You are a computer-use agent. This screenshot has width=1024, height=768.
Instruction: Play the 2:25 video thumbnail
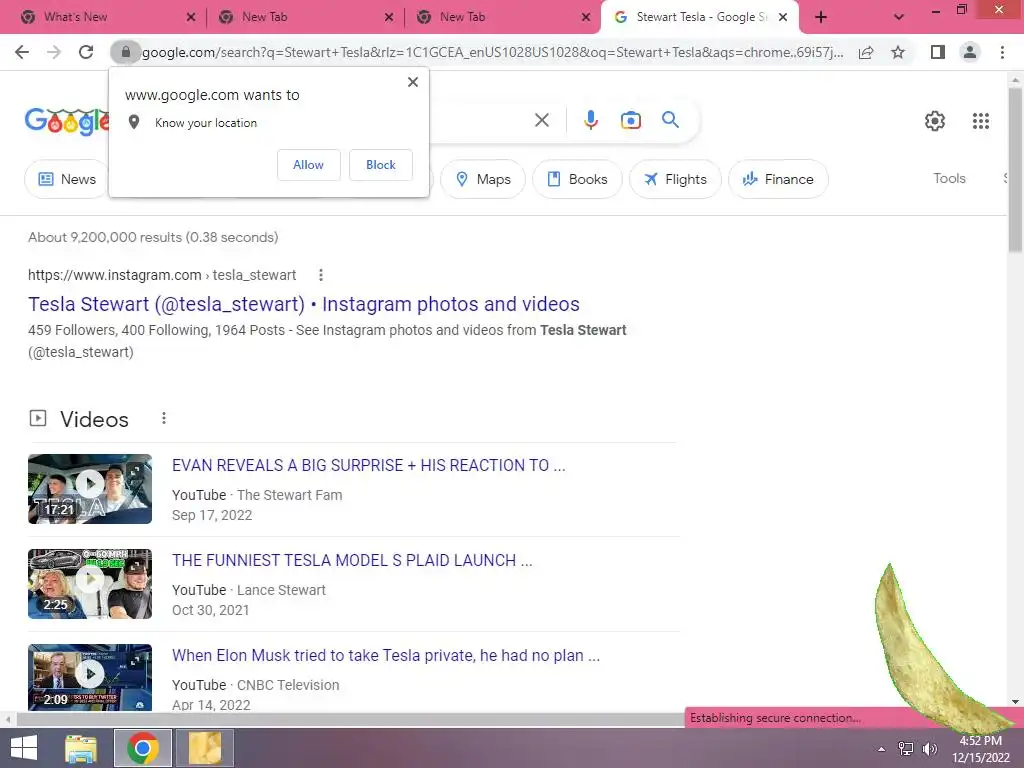[90, 584]
